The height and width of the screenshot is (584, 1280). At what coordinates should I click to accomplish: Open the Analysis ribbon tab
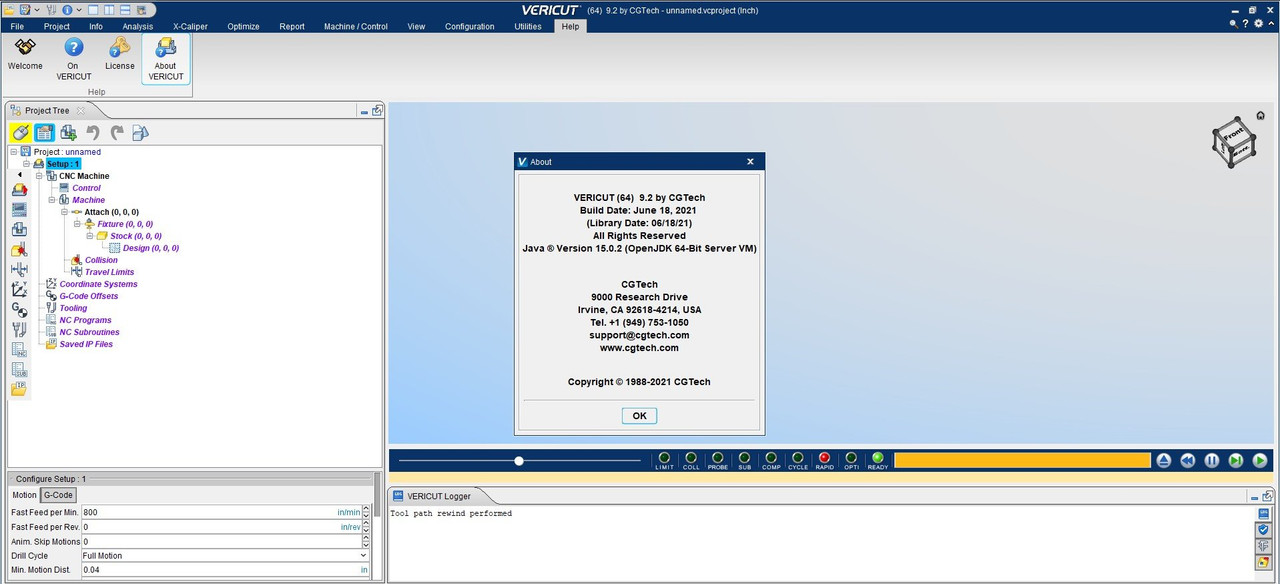[x=138, y=26]
